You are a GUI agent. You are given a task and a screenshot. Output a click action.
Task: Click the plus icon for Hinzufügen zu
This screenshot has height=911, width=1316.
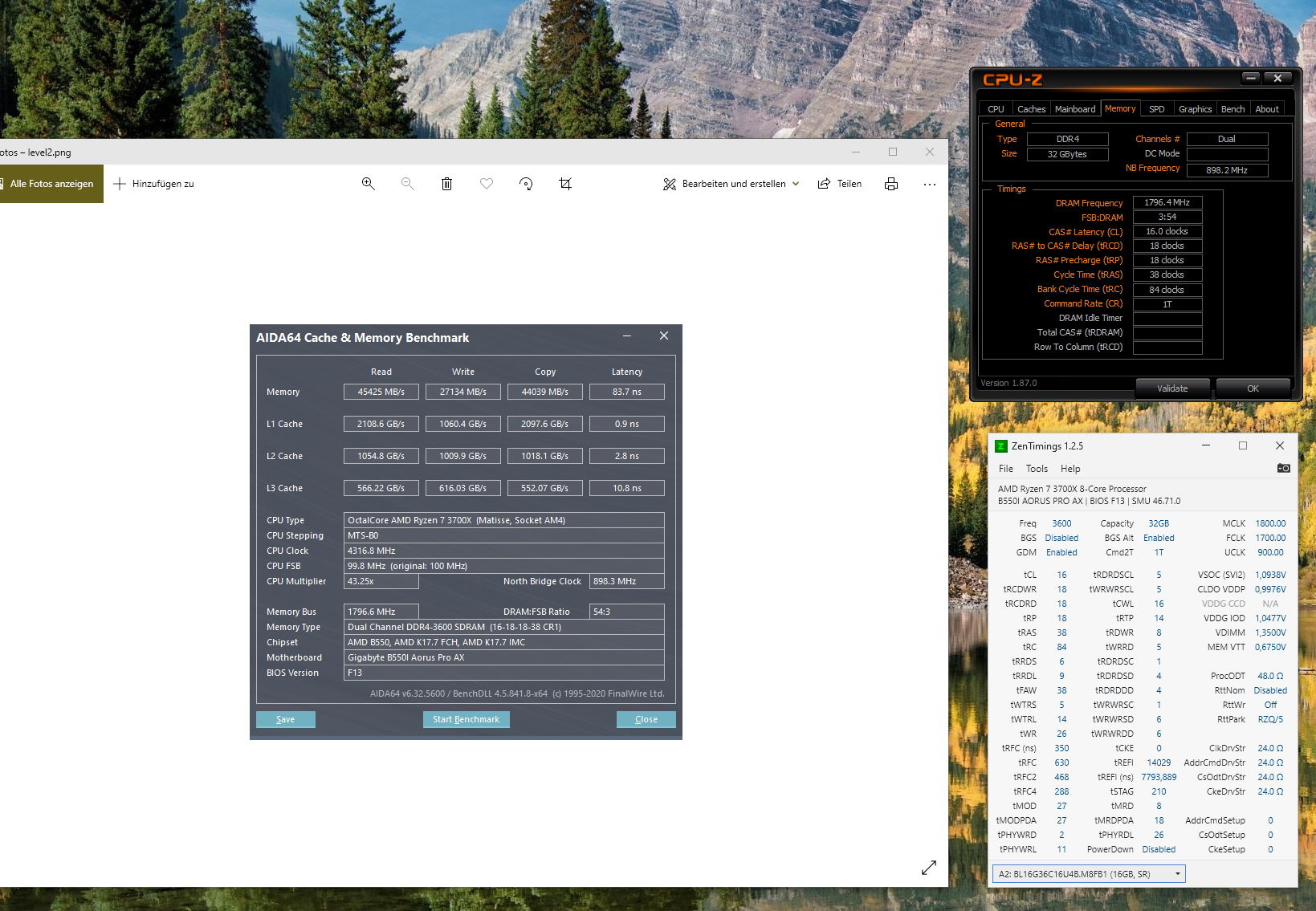[x=120, y=184]
